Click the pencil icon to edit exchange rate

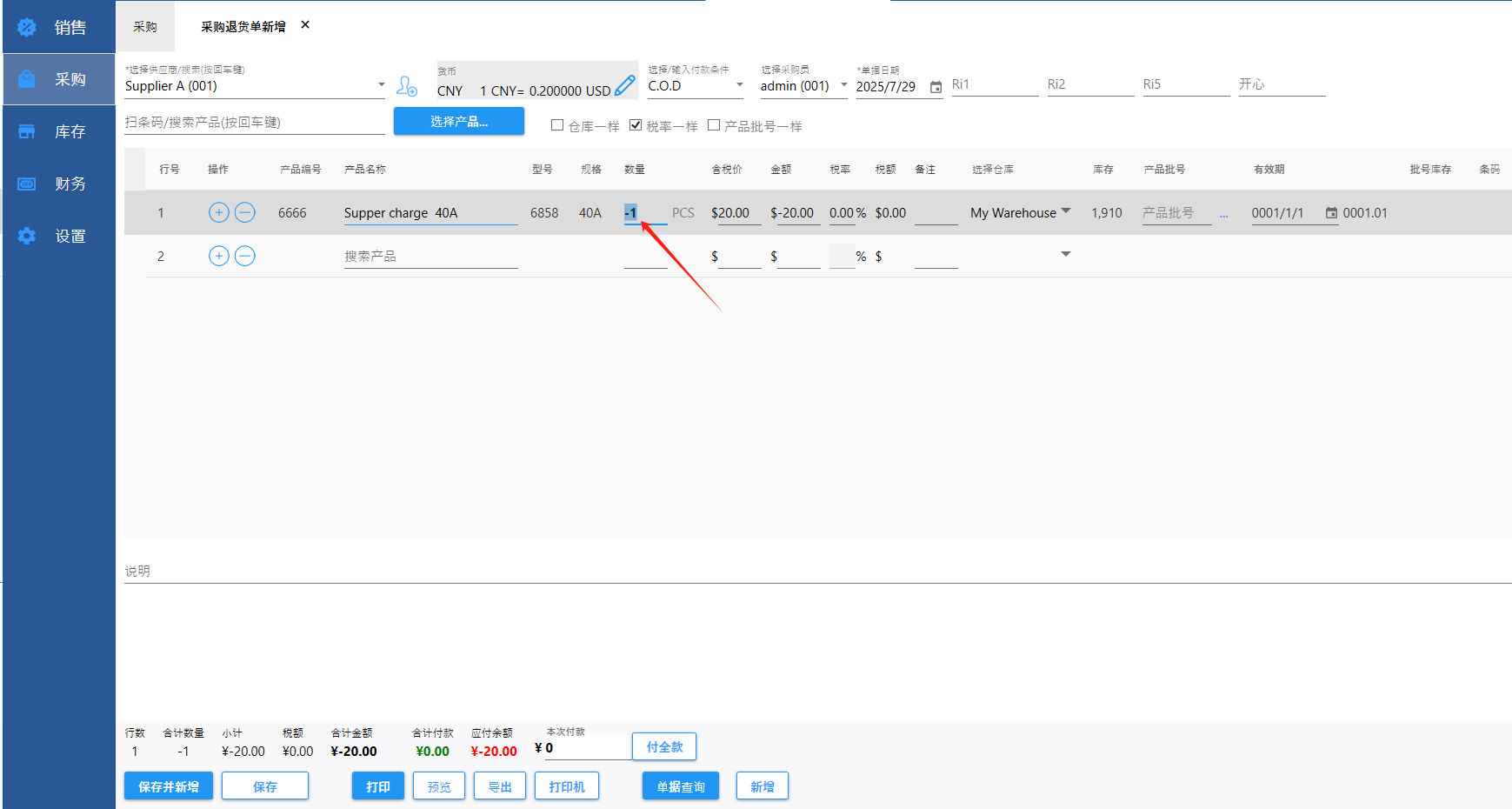tap(624, 85)
